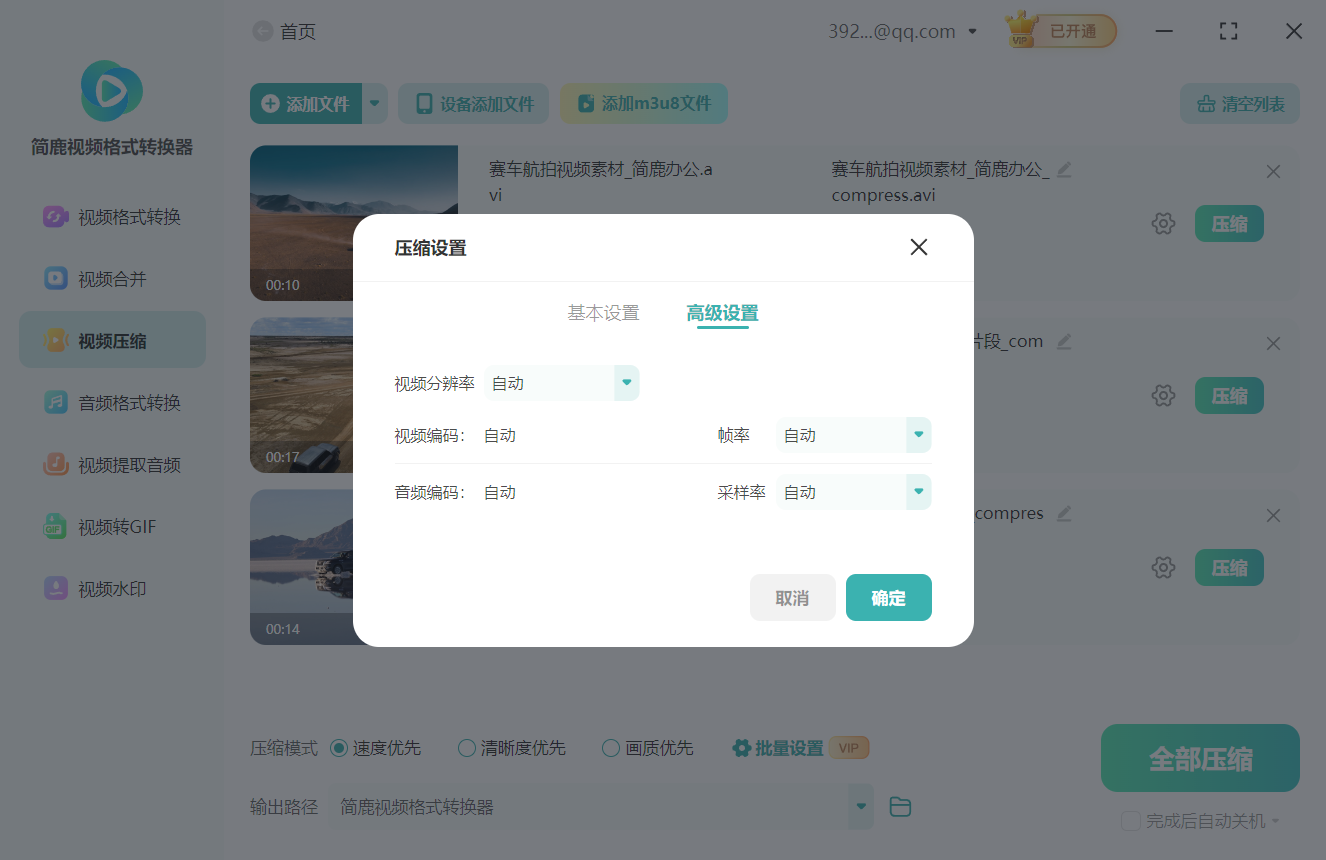Choose 画质优先 compression mode
1326x860 pixels.
[610, 747]
